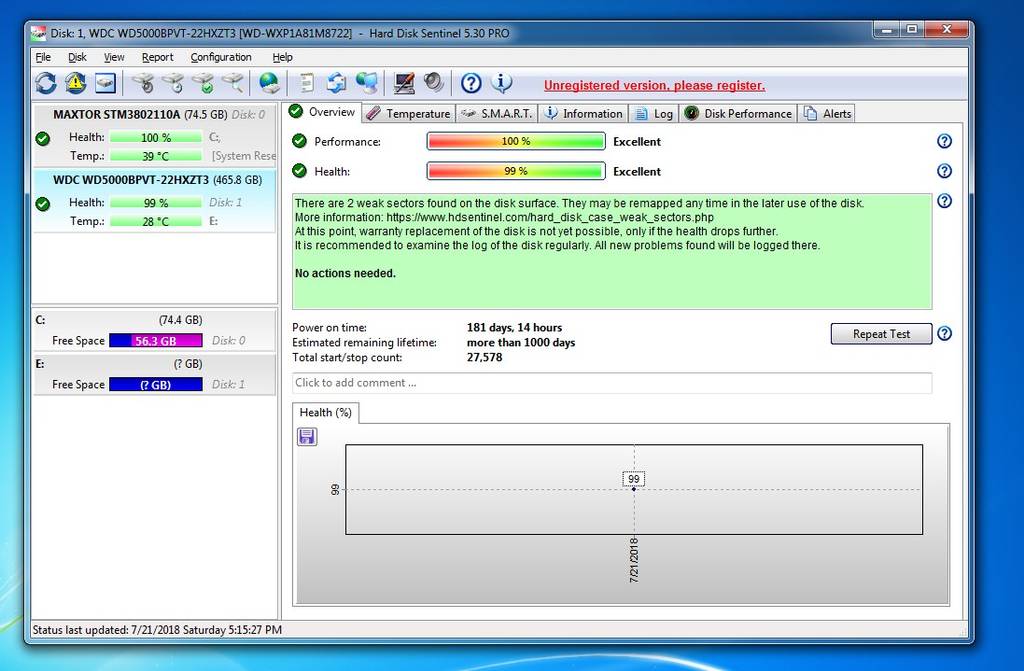The image size is (1024, 671).
Task: Click E: Free Space (? GB) bar
Action: pyautogui.click(x=155, y=385)
